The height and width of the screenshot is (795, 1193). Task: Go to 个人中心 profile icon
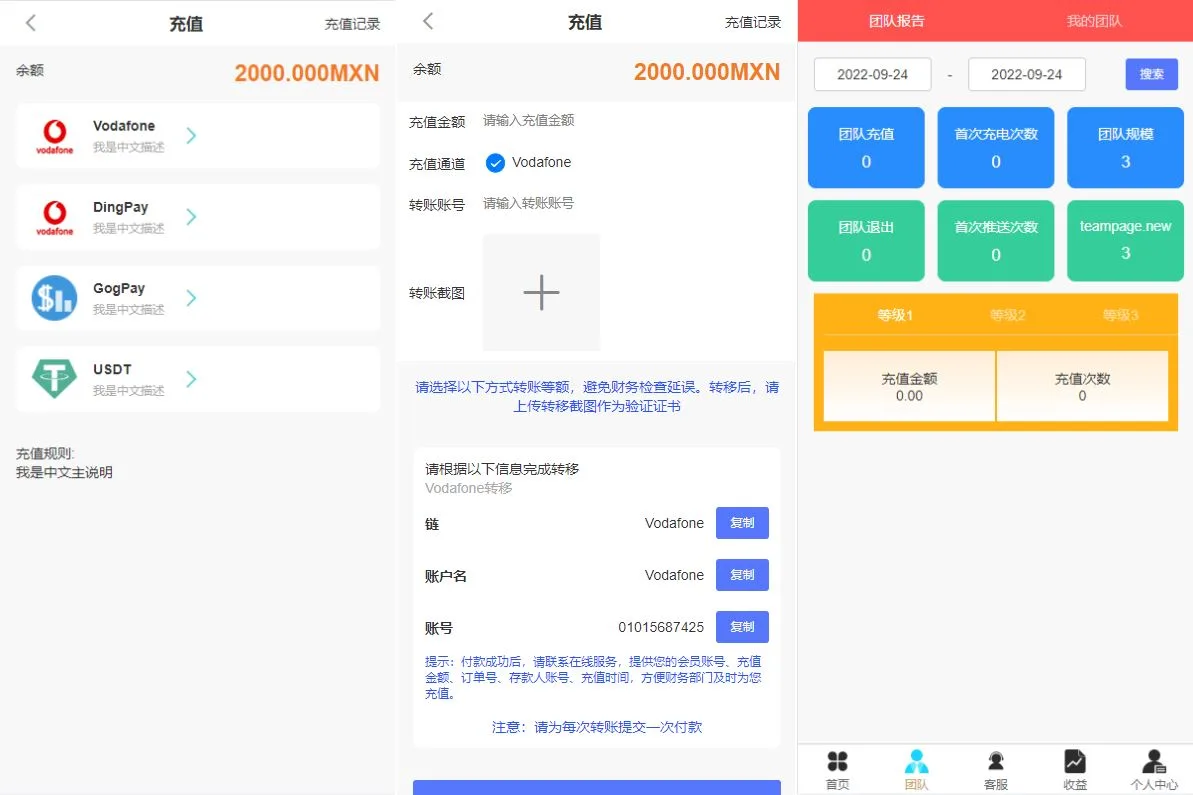click(1153, 762)
